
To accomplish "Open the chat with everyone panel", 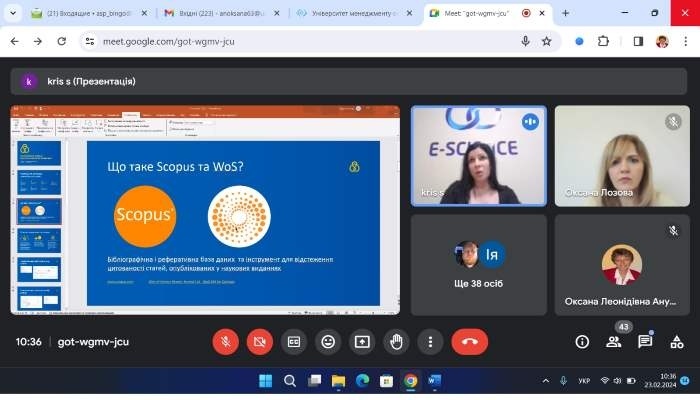I will click(x=645, y=342).
